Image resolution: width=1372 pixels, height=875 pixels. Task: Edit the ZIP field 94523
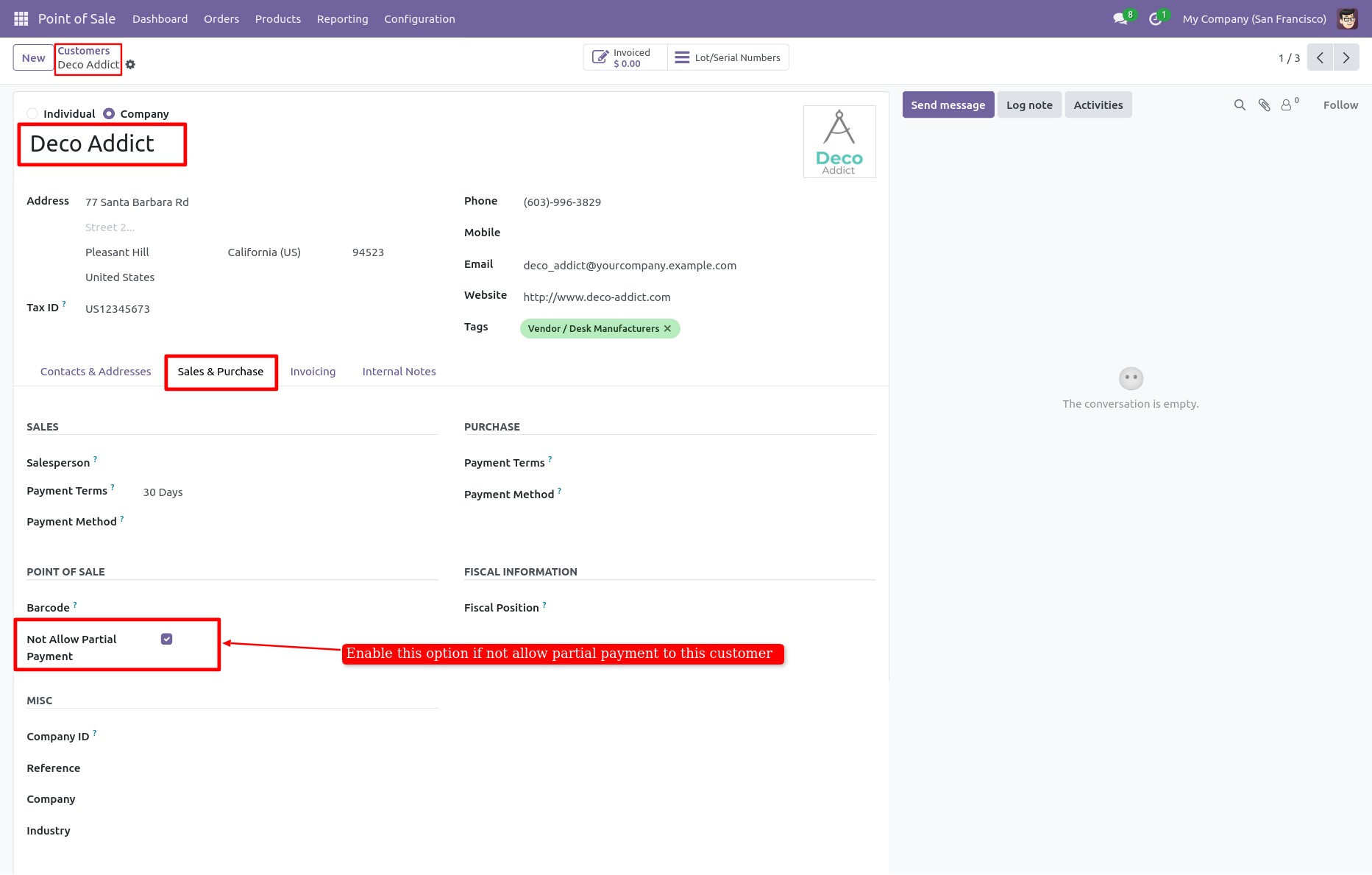pyautogui.click(x=394, y=252)
